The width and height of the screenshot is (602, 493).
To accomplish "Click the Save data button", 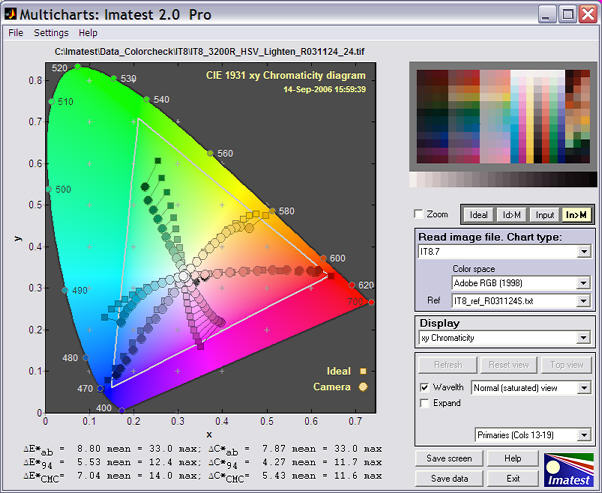I will (x=449, y=478).
